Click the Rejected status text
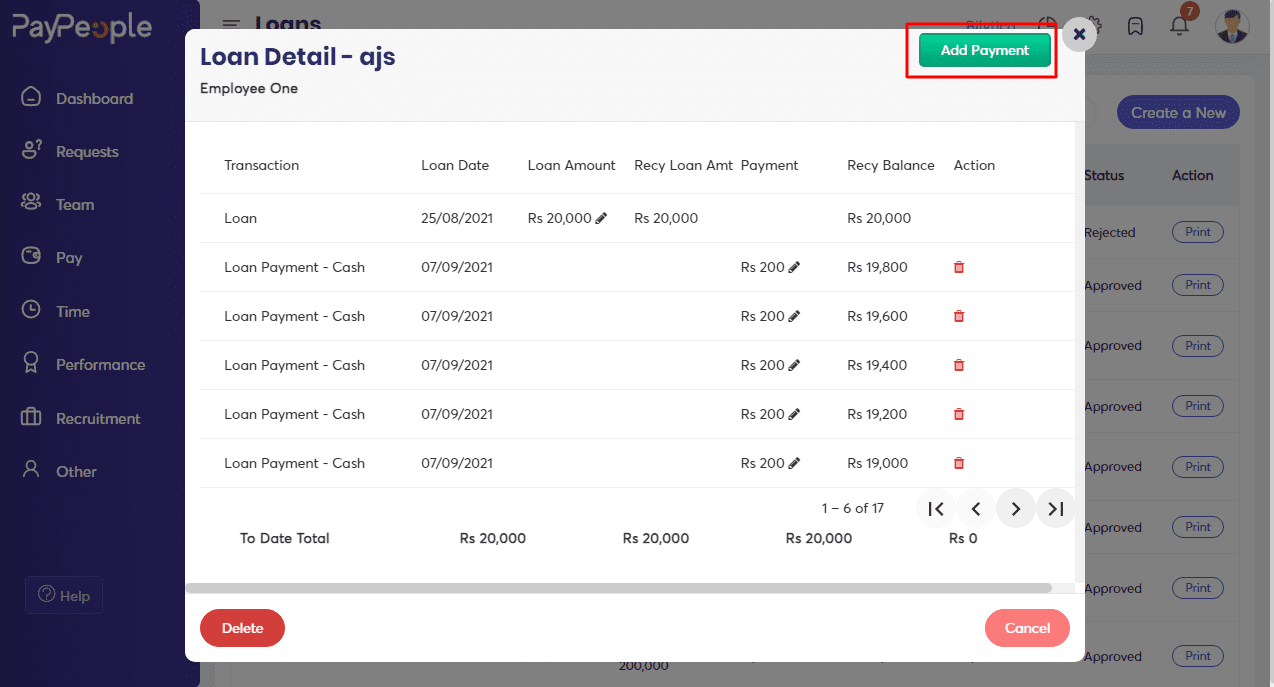The height and width of the screenshot is (687, 1274). coord(1110,232)
